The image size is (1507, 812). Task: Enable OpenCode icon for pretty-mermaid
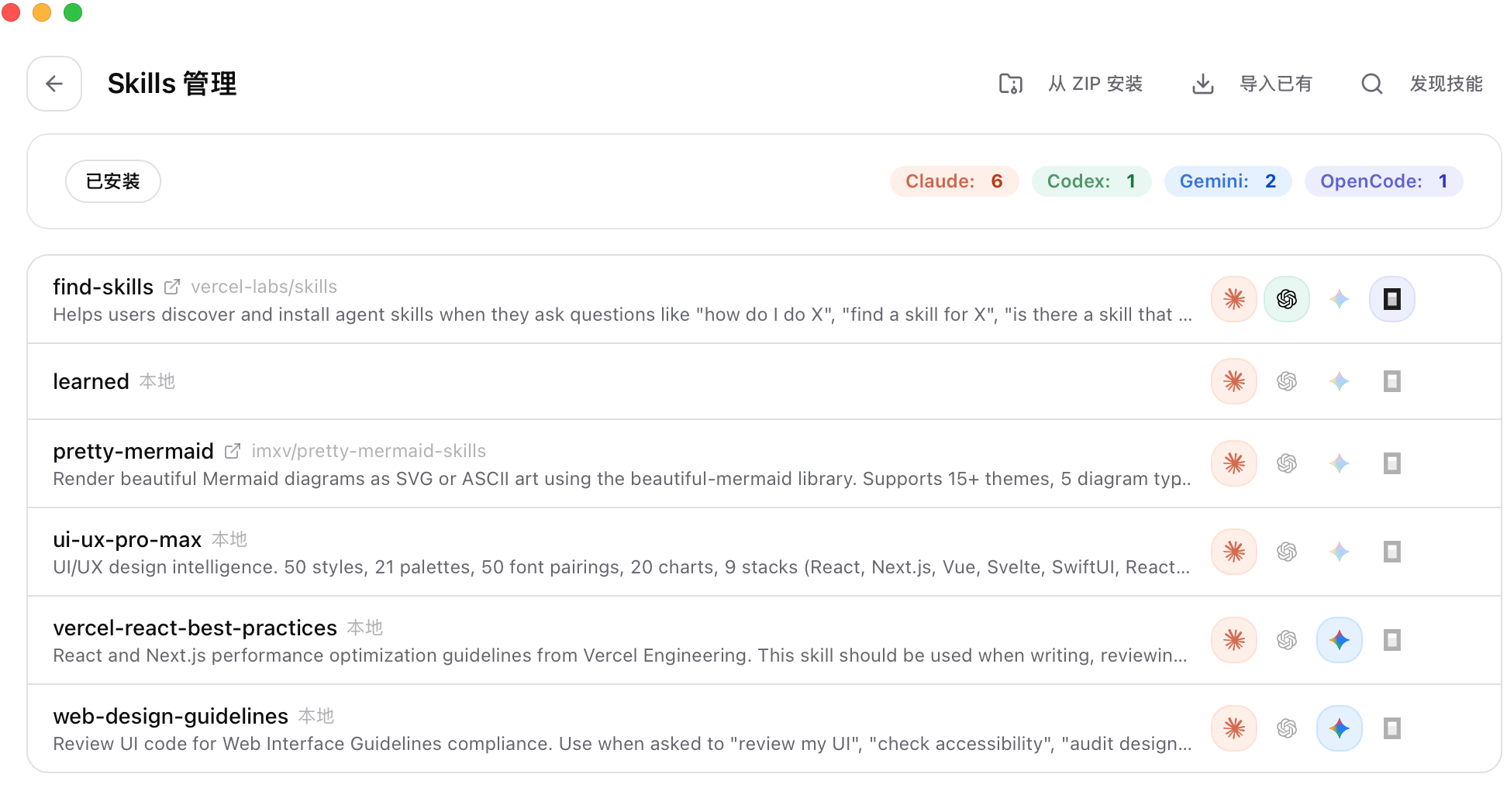coord(1392,463)
